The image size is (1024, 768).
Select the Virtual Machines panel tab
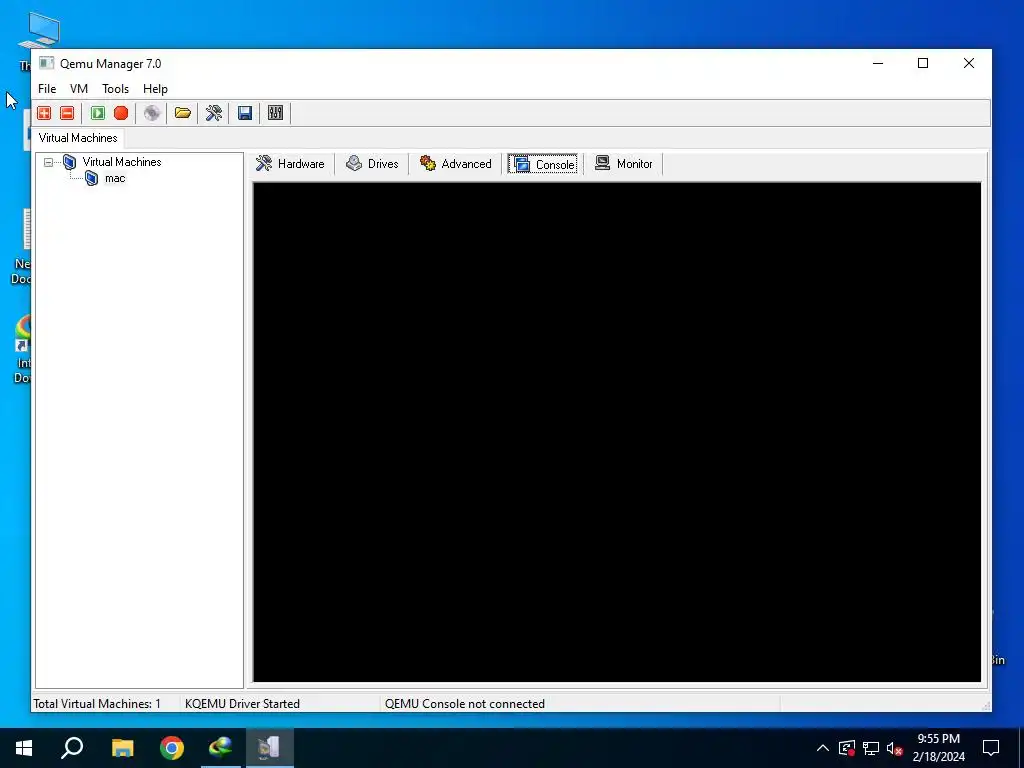pos(78,138)
